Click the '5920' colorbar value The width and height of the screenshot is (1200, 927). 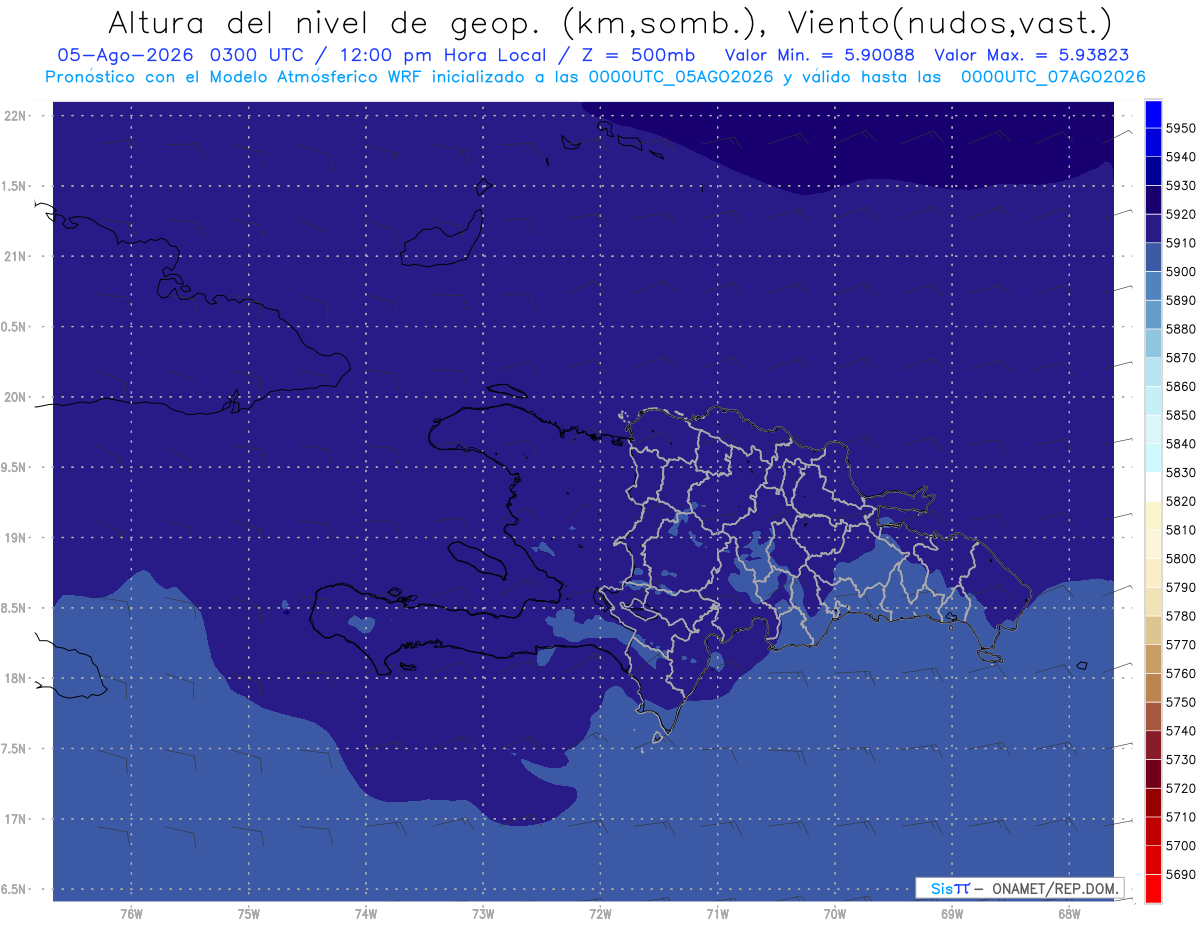(1181, 214)
